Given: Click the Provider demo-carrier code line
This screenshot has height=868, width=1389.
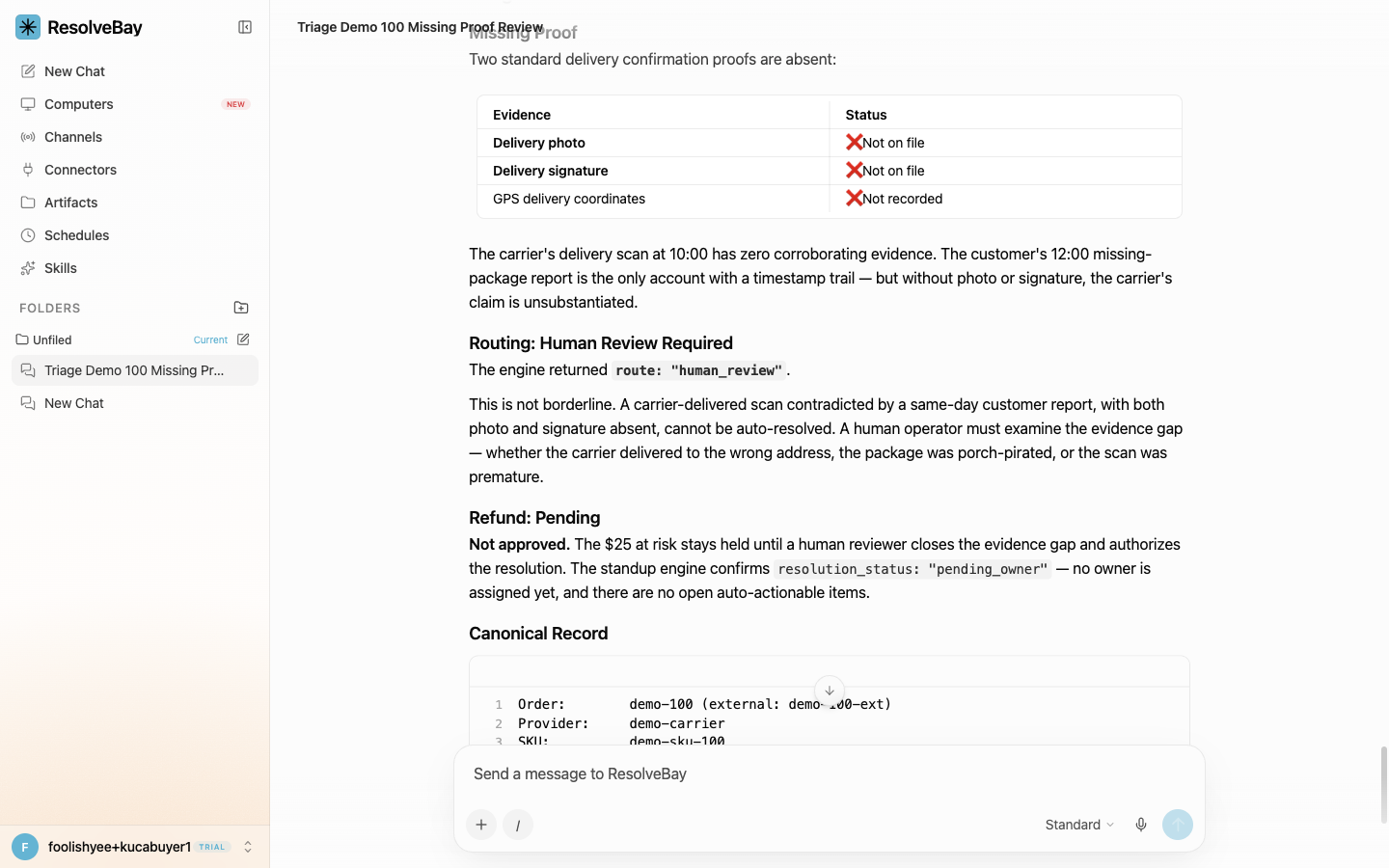Looking at the screenshot, I should coord(621,723).
